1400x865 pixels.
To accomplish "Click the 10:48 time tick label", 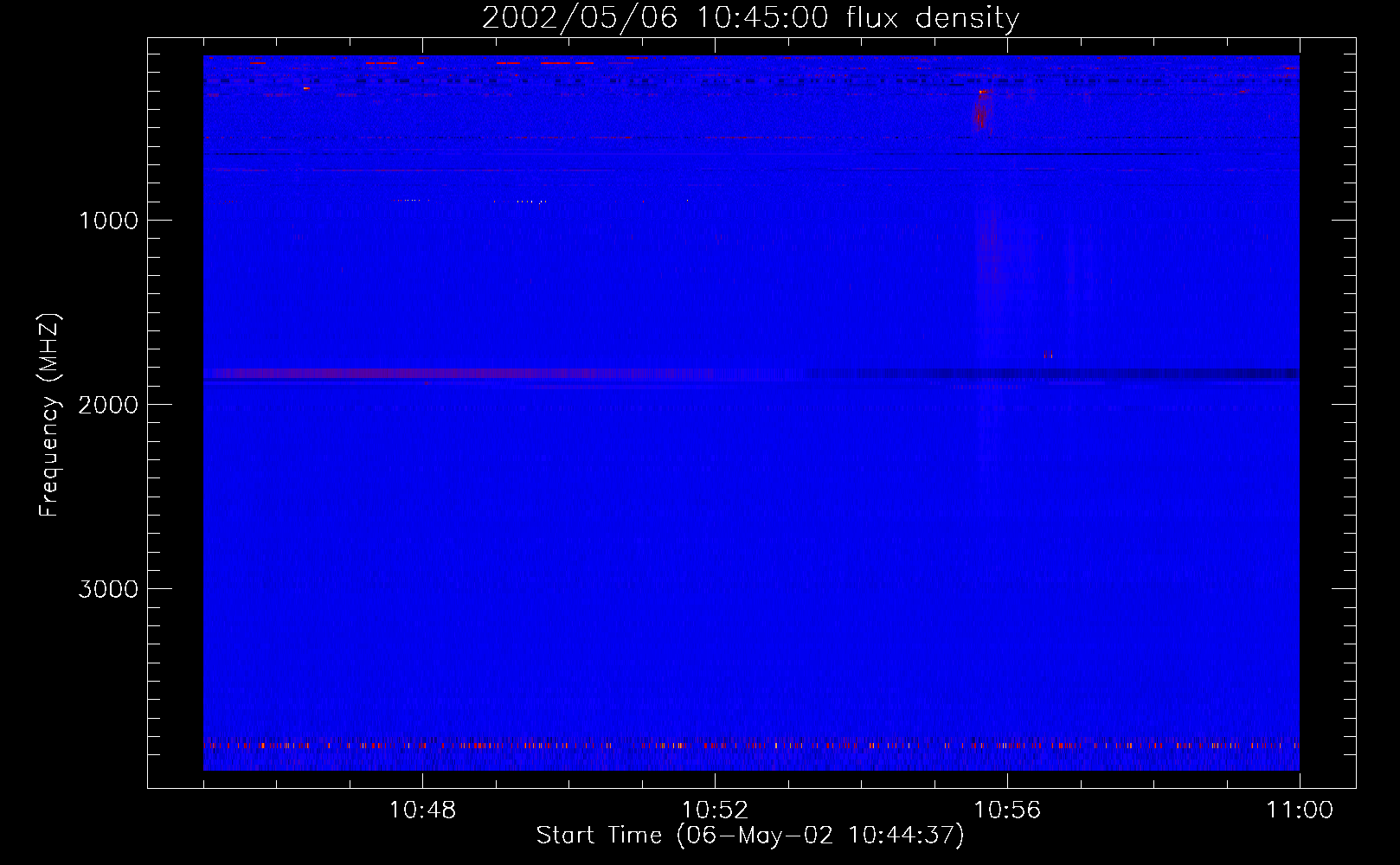I will tap(422, 811).
